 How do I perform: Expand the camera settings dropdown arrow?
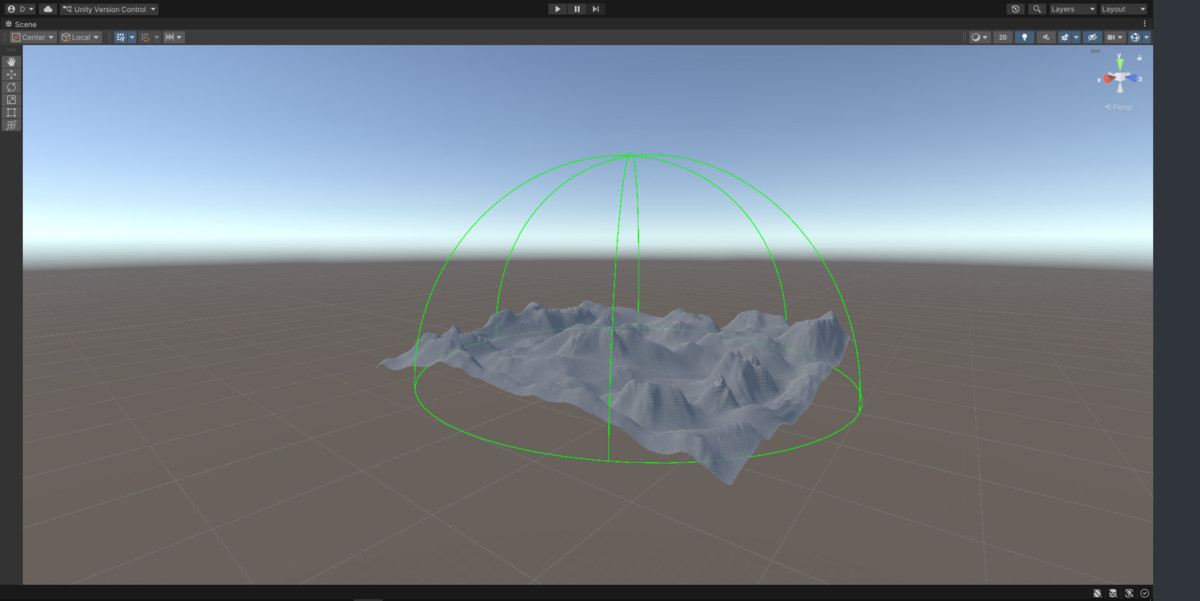(x=1121, y=37)
